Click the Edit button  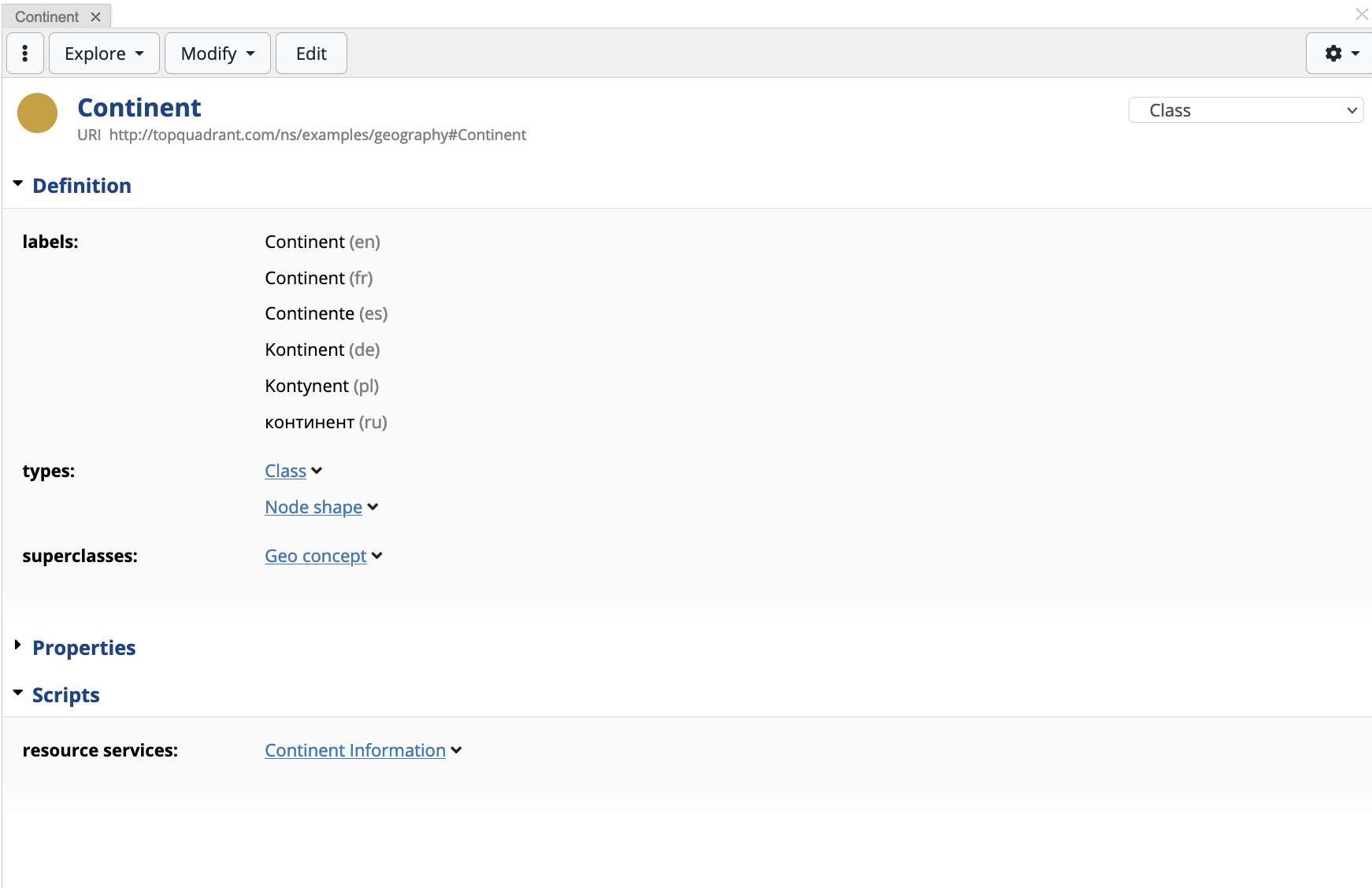[x=310, y=53]
